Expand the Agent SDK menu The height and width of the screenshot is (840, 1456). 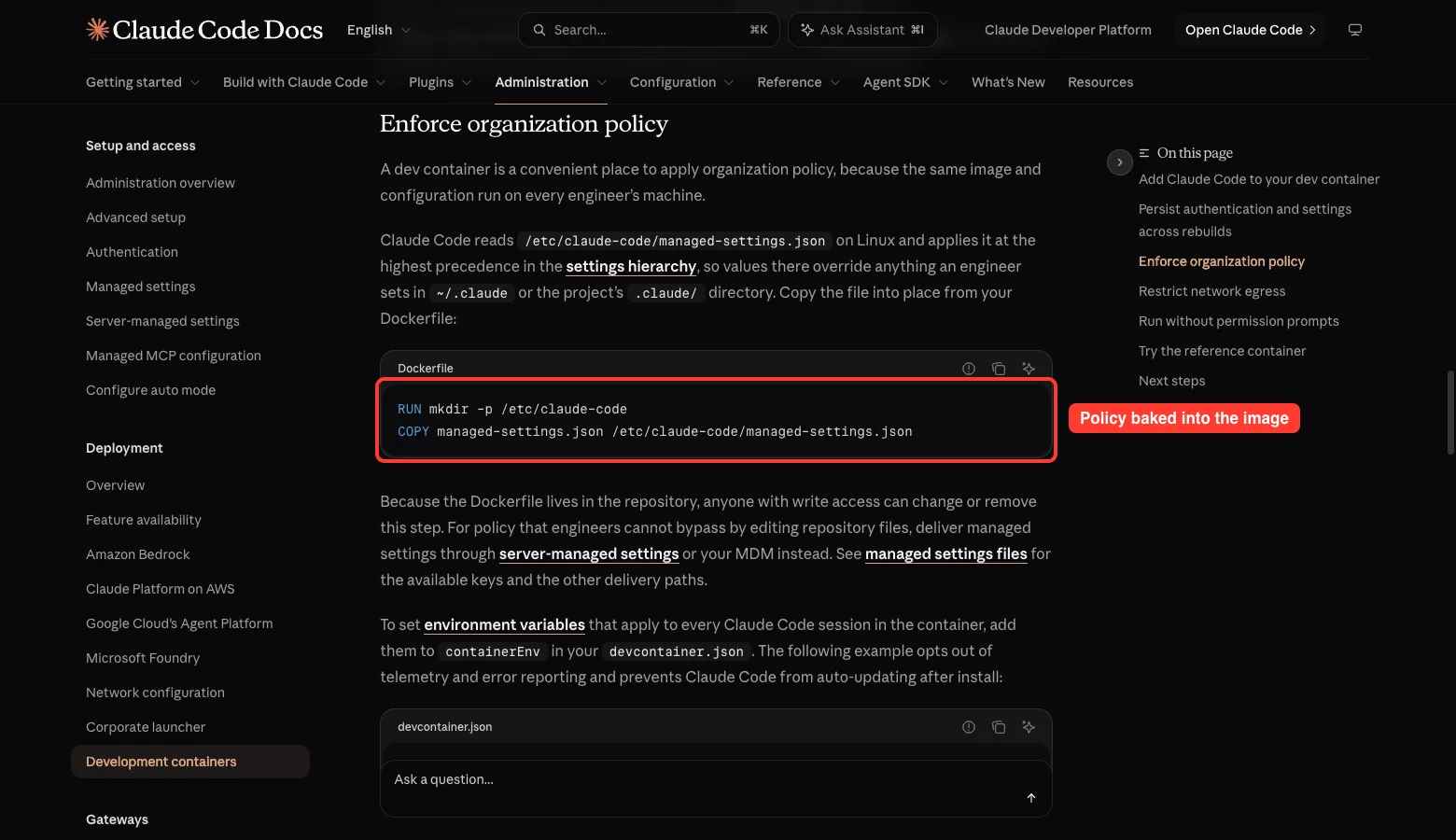click(905, 82)
